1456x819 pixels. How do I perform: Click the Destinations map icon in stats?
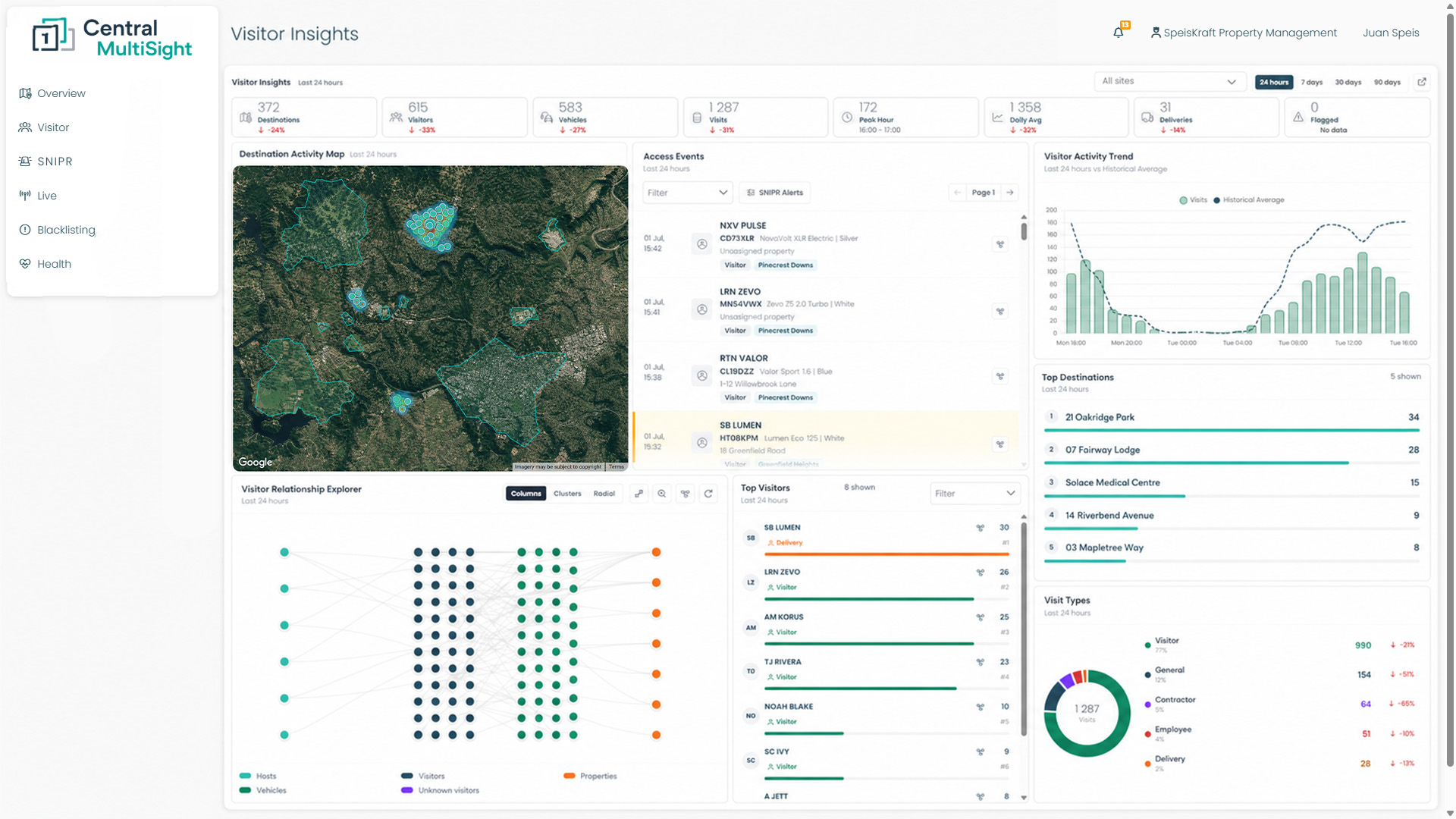click(x=246, y=118)
